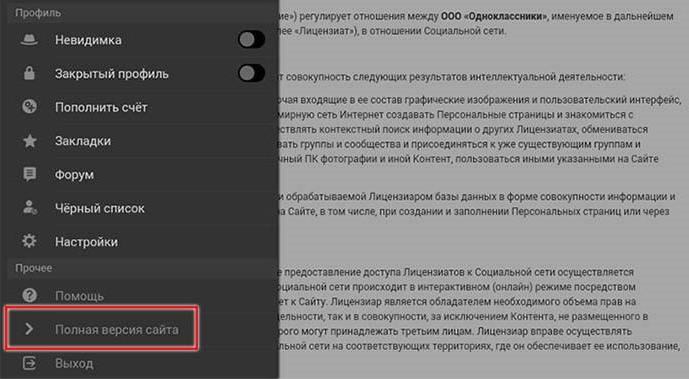
Task: Click the chevron beside Полная версия сайта
Action: coord(29,329)
